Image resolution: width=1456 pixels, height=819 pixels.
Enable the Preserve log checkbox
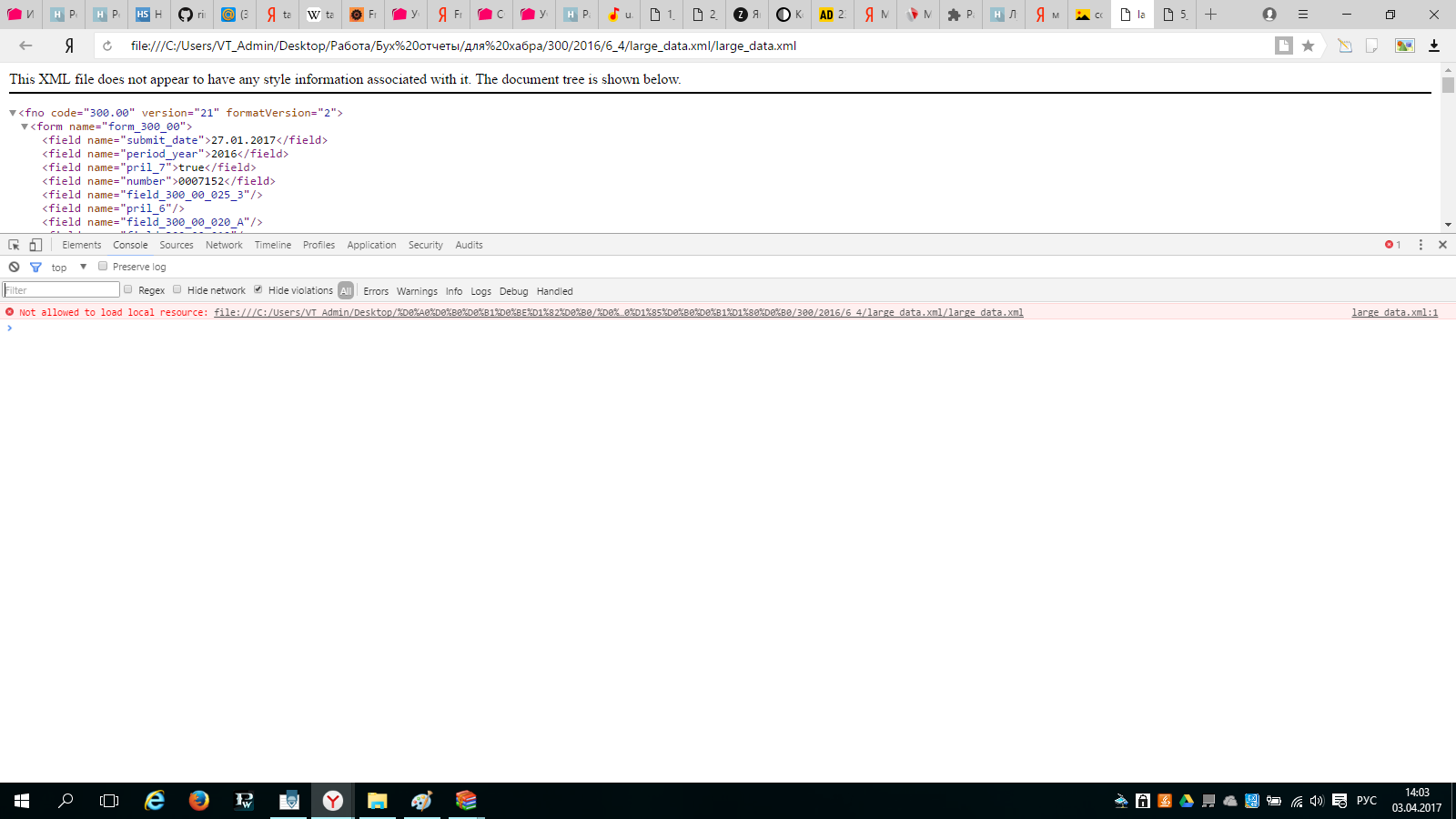tap(103, 267)
